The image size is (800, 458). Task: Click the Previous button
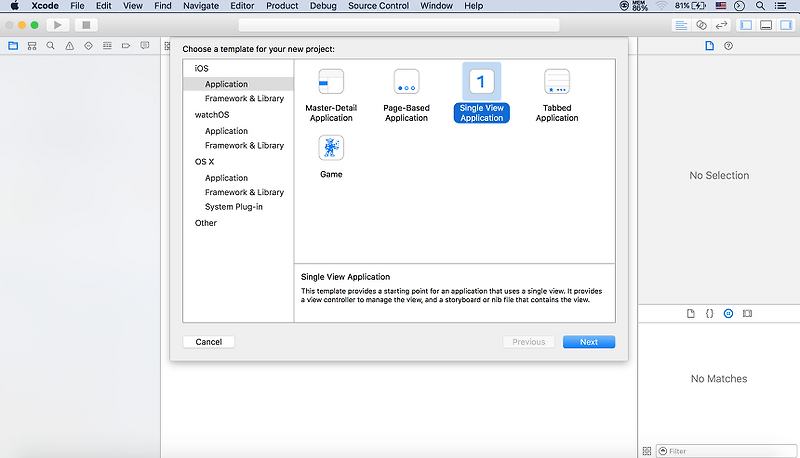529,342
